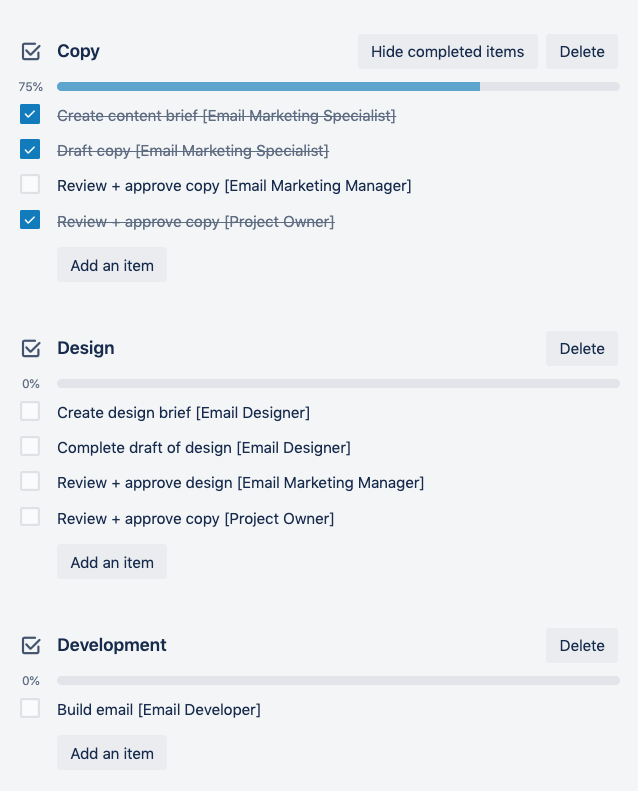Check Create design brief item
The image size is (638, 791).
(30, 412)
